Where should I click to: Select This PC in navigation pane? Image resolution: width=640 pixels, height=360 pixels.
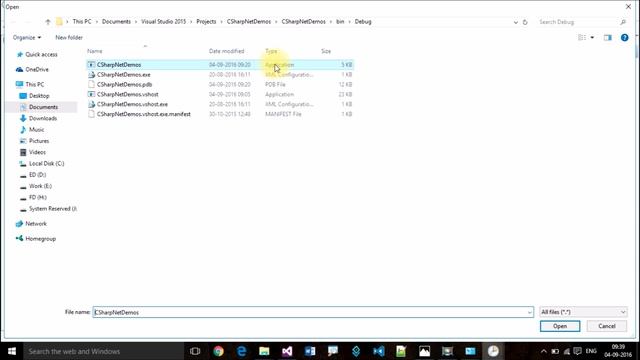coord(35,84)
